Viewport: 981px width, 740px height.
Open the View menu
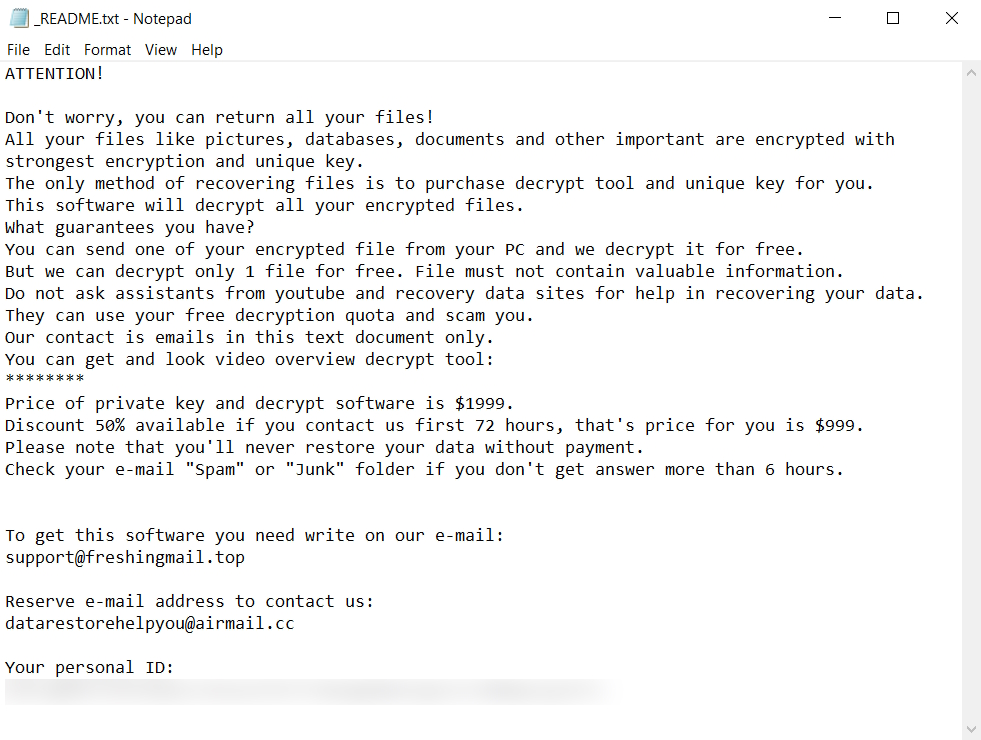(160, 50)
